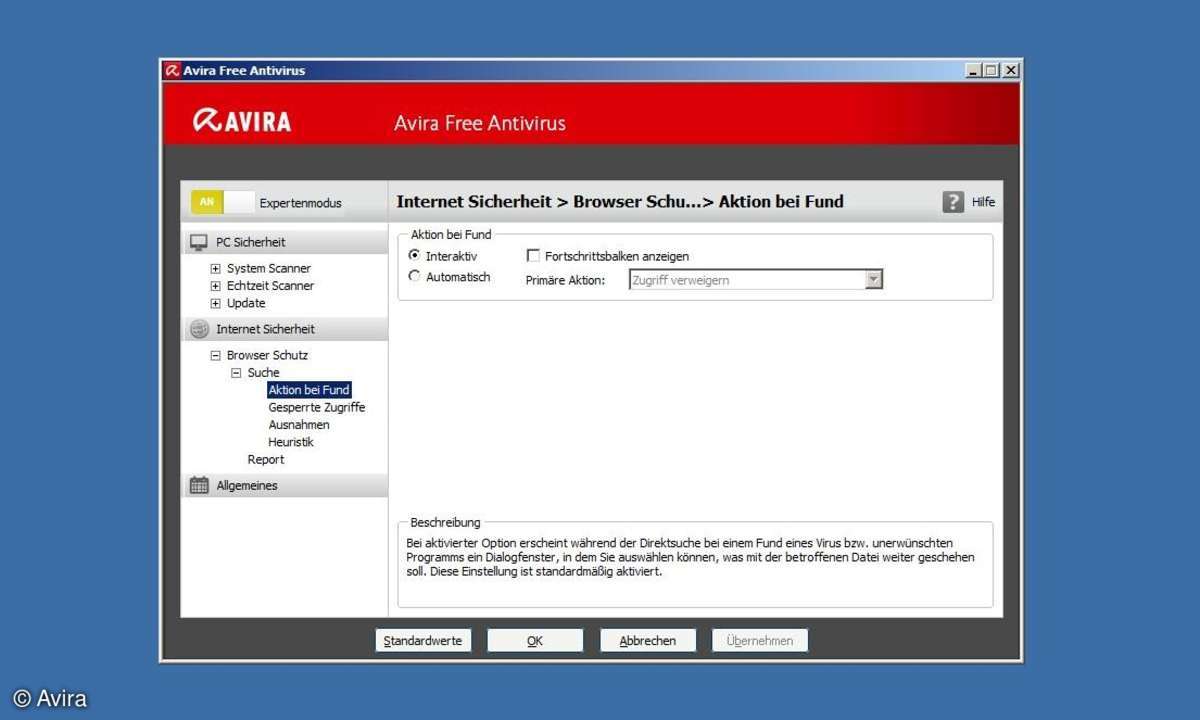Viewport: 1200px width, 720px height.
Task: Open the PC Sicherheit section
Action: pyautogui.click(x=284, y=242)
